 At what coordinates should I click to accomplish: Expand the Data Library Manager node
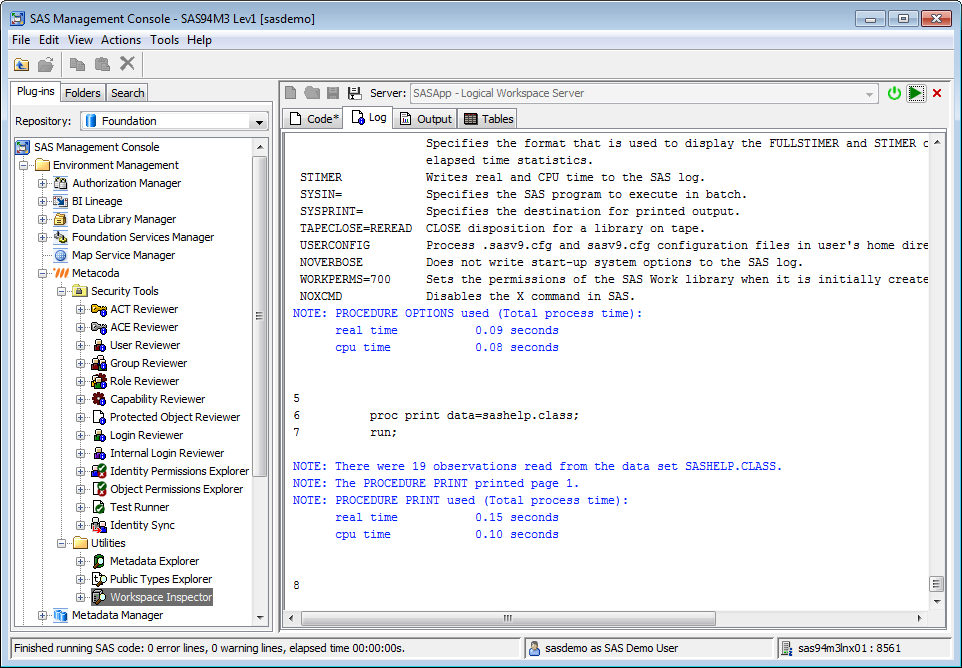42,219
